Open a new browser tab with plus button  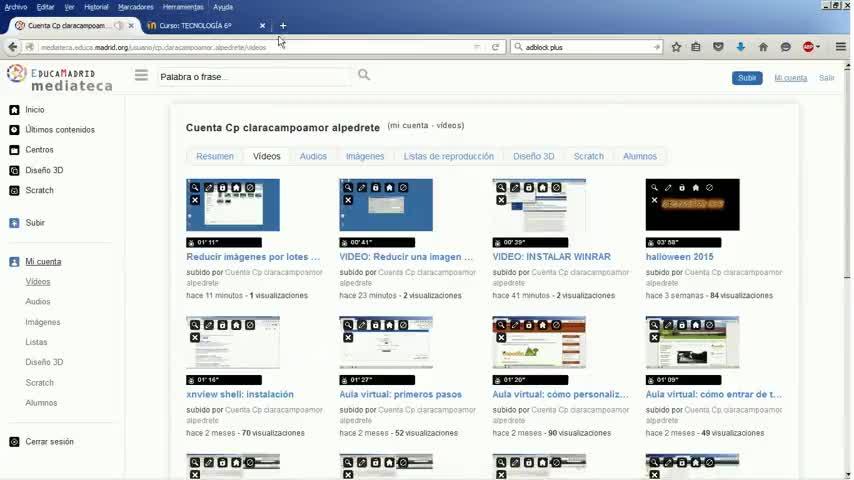pyautogui.click(x=283, y=26)
